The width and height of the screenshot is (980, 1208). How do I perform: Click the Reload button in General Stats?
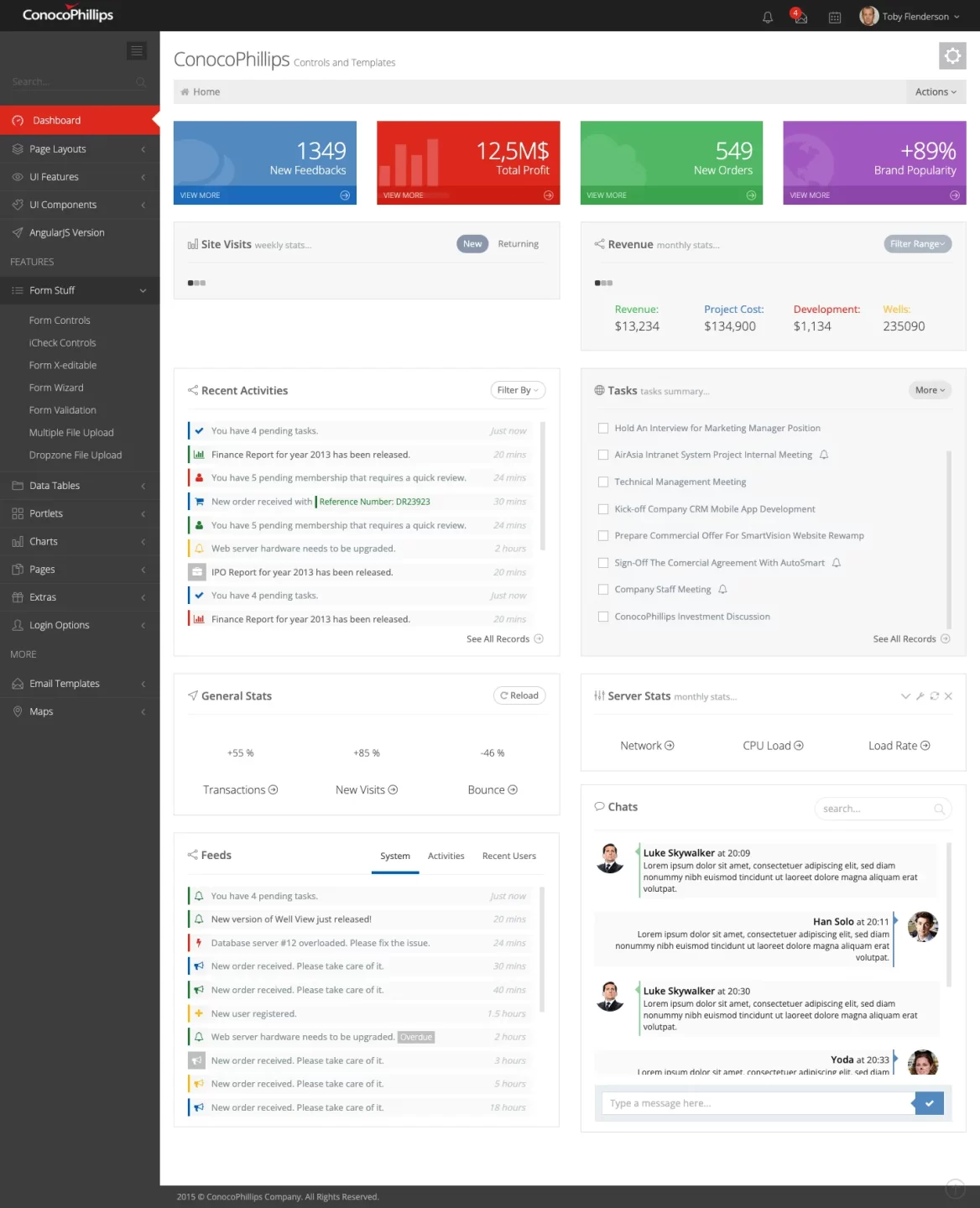(519, 695)
